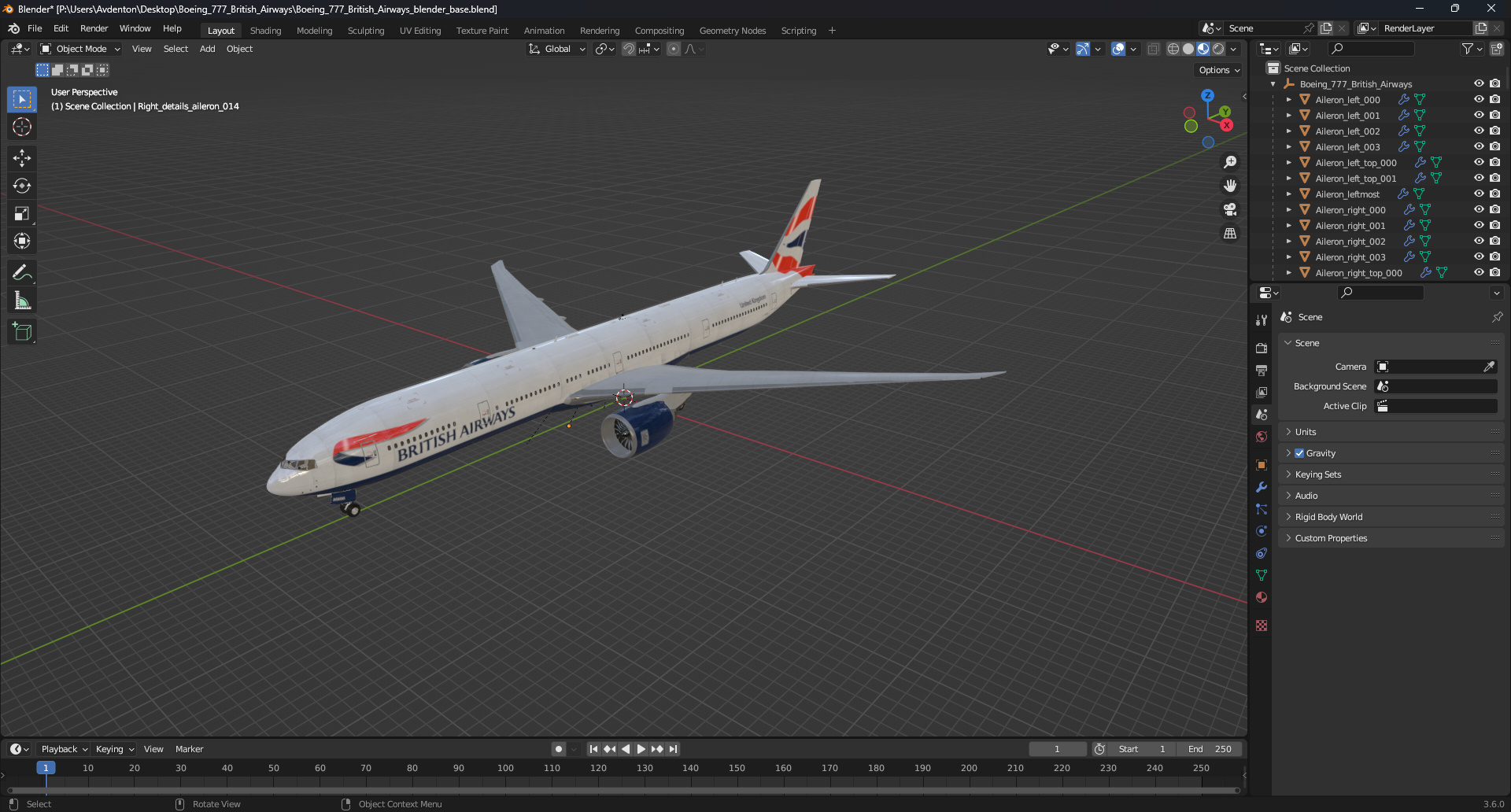
Task: Open the viewport Add menu
Action: (x=207, y=49)
